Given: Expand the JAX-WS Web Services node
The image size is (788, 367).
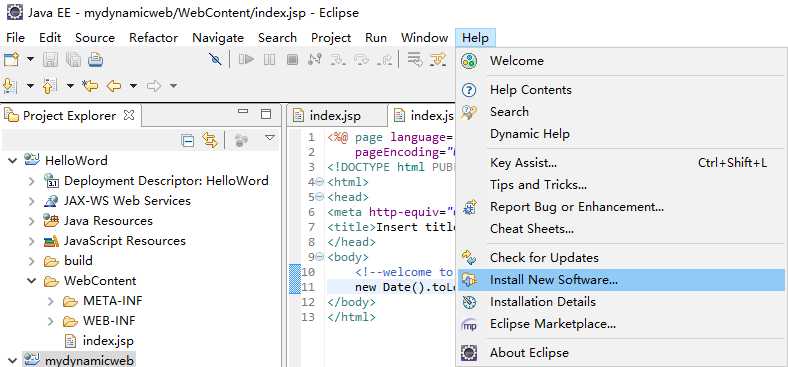Looking at the screenshot, I should pos(32,201).
